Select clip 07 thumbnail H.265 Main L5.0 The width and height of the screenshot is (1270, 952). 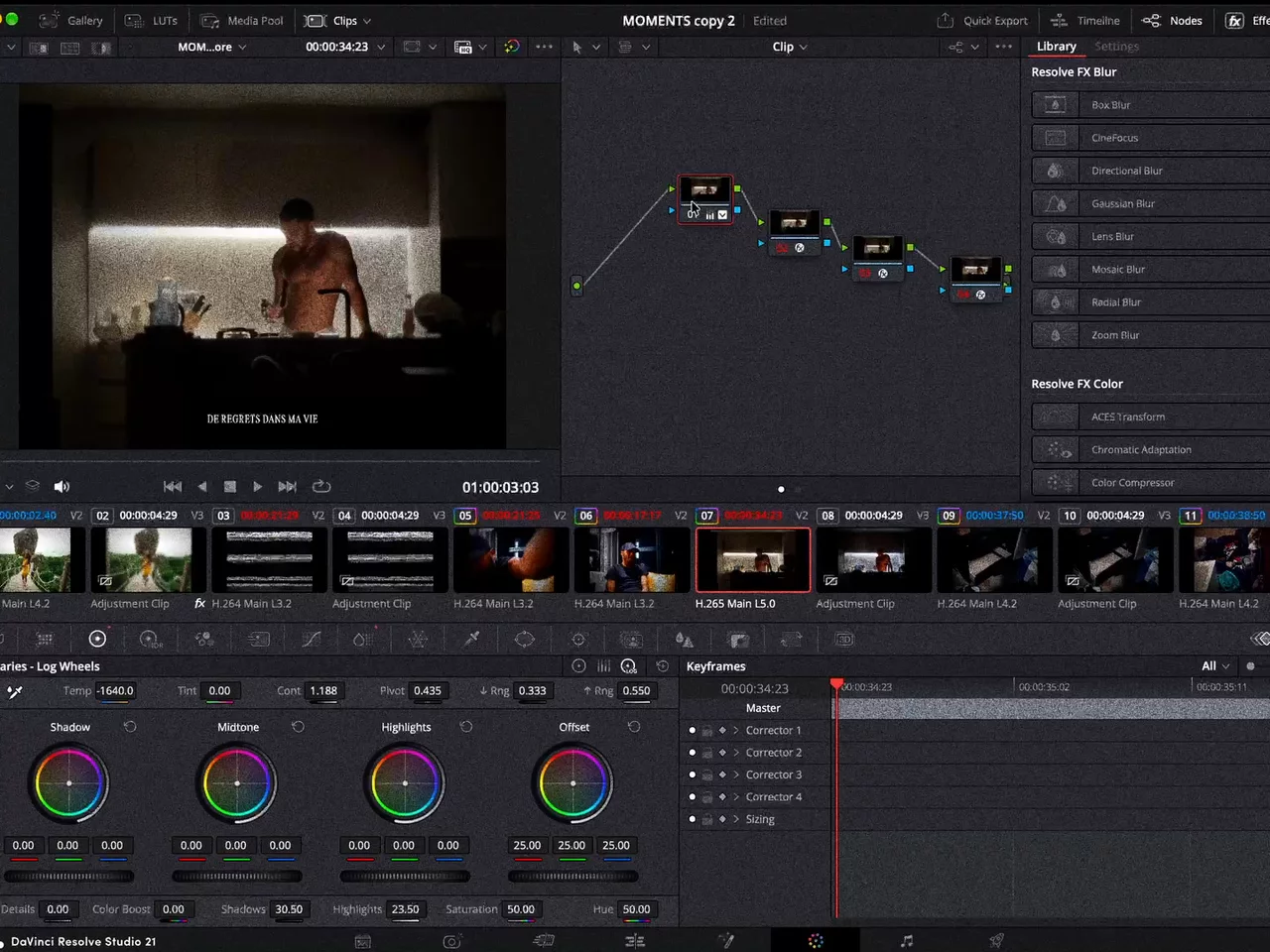pos(753,559)
